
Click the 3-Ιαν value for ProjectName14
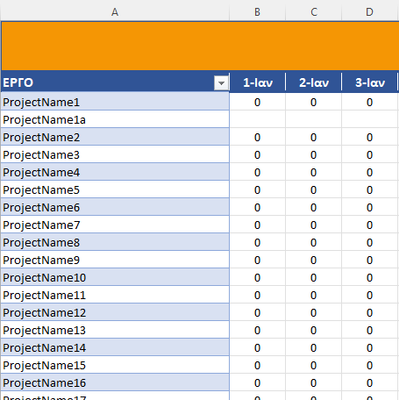370,348
